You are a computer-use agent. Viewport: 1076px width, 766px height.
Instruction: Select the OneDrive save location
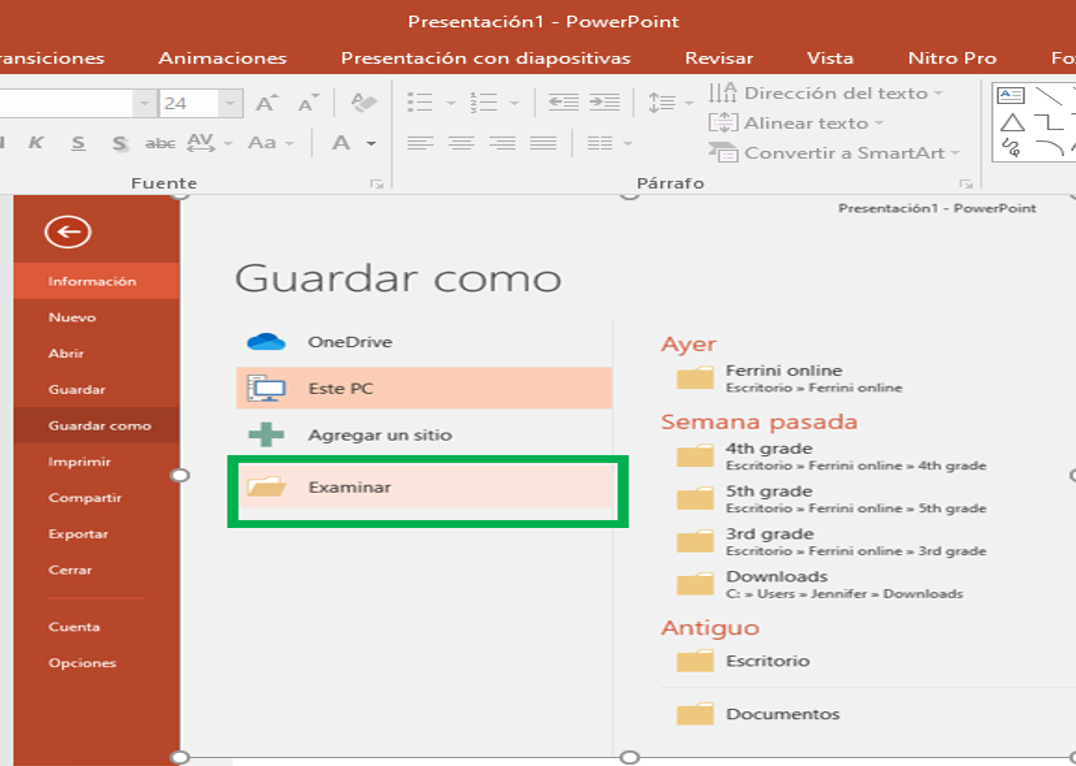pos(349,342)
